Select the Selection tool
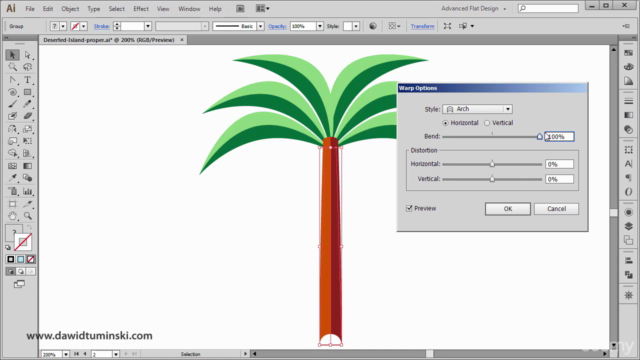 click(x=12, y=55)
